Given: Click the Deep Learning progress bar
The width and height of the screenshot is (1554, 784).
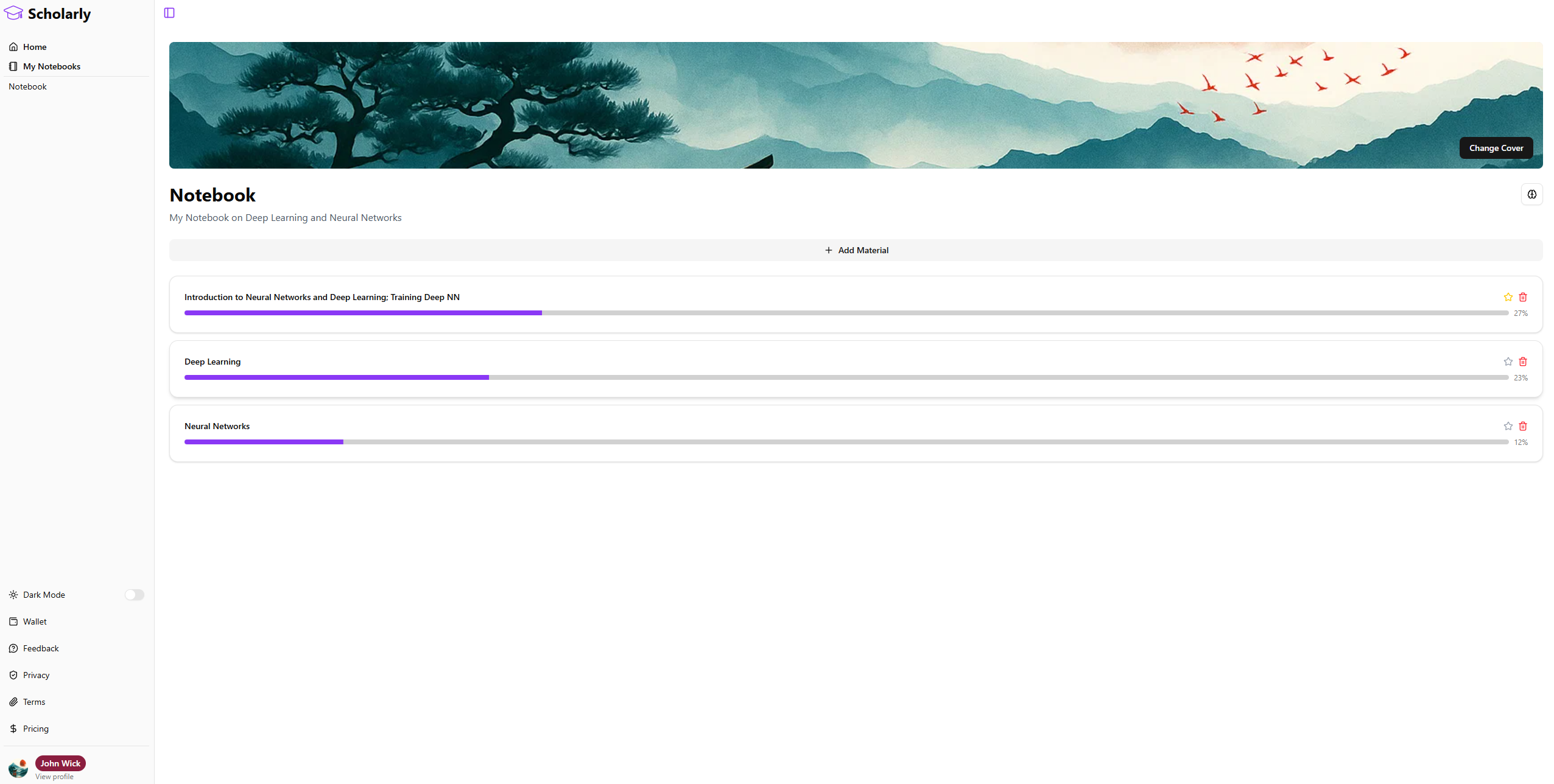Looking at the screenshot, I should coord(846,377).
